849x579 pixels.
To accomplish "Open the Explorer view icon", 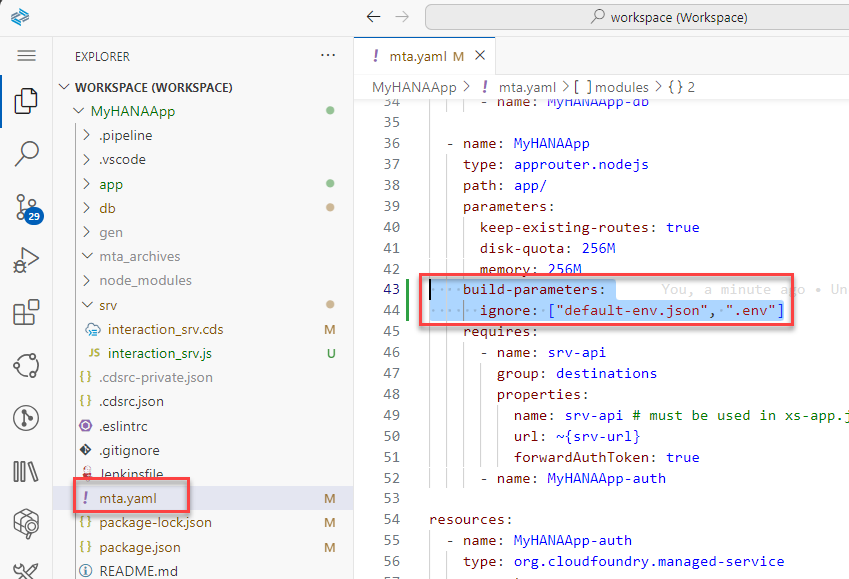I will click(26, 101).
